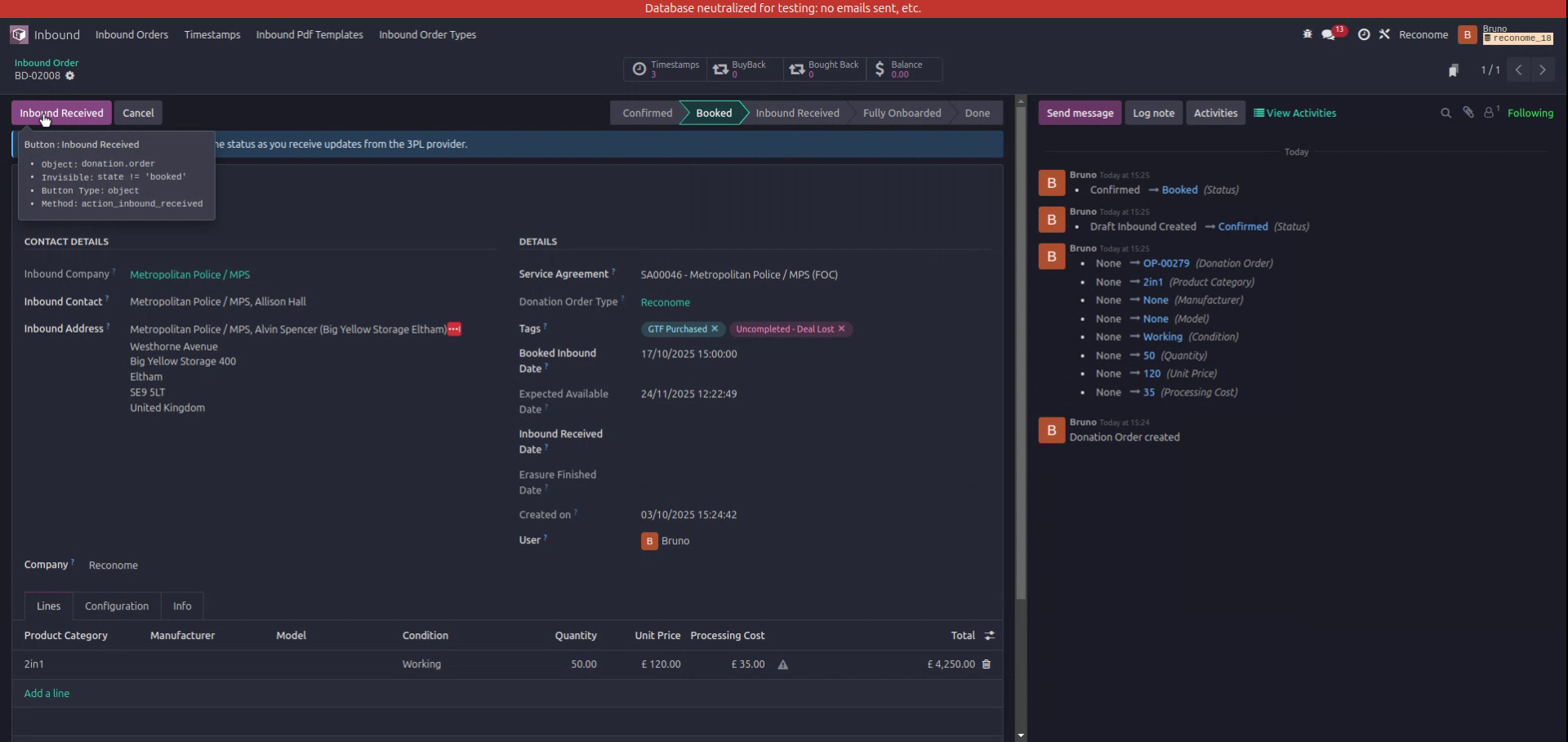Image resolution: width=1568 pixels, height=742 pixels.
Task: Click the bookmark icon near the record pager
Action: 1454,70
